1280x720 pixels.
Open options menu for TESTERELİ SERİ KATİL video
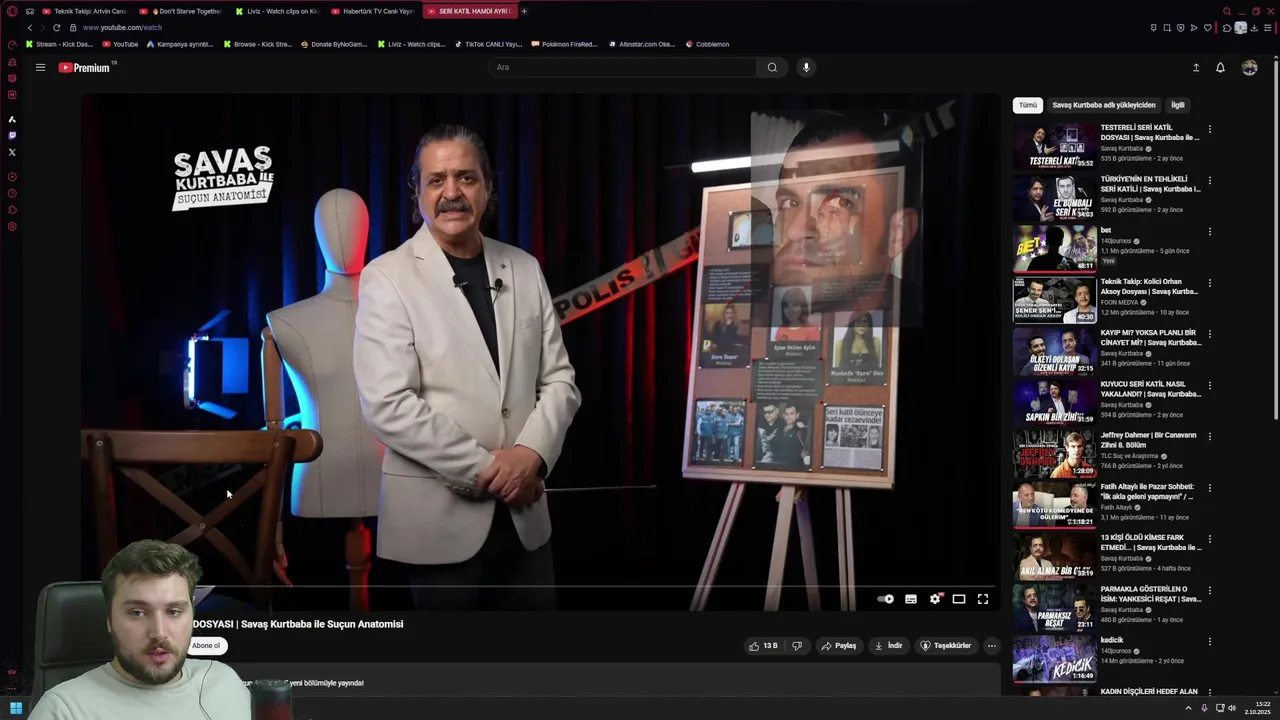[x=1209, y=129]
